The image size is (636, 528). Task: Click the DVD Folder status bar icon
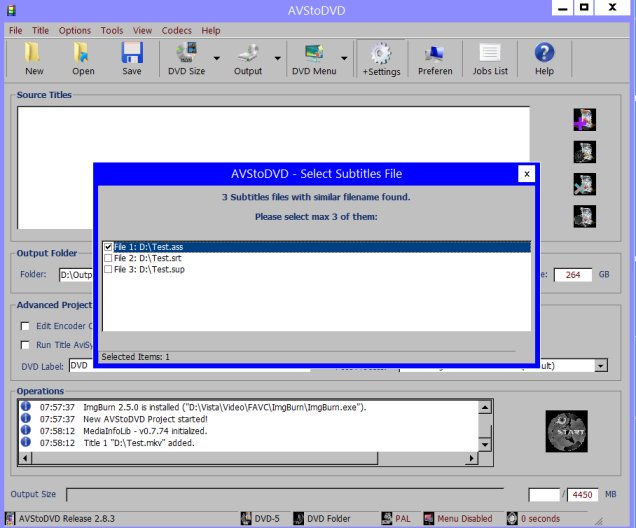pos(299,518)
